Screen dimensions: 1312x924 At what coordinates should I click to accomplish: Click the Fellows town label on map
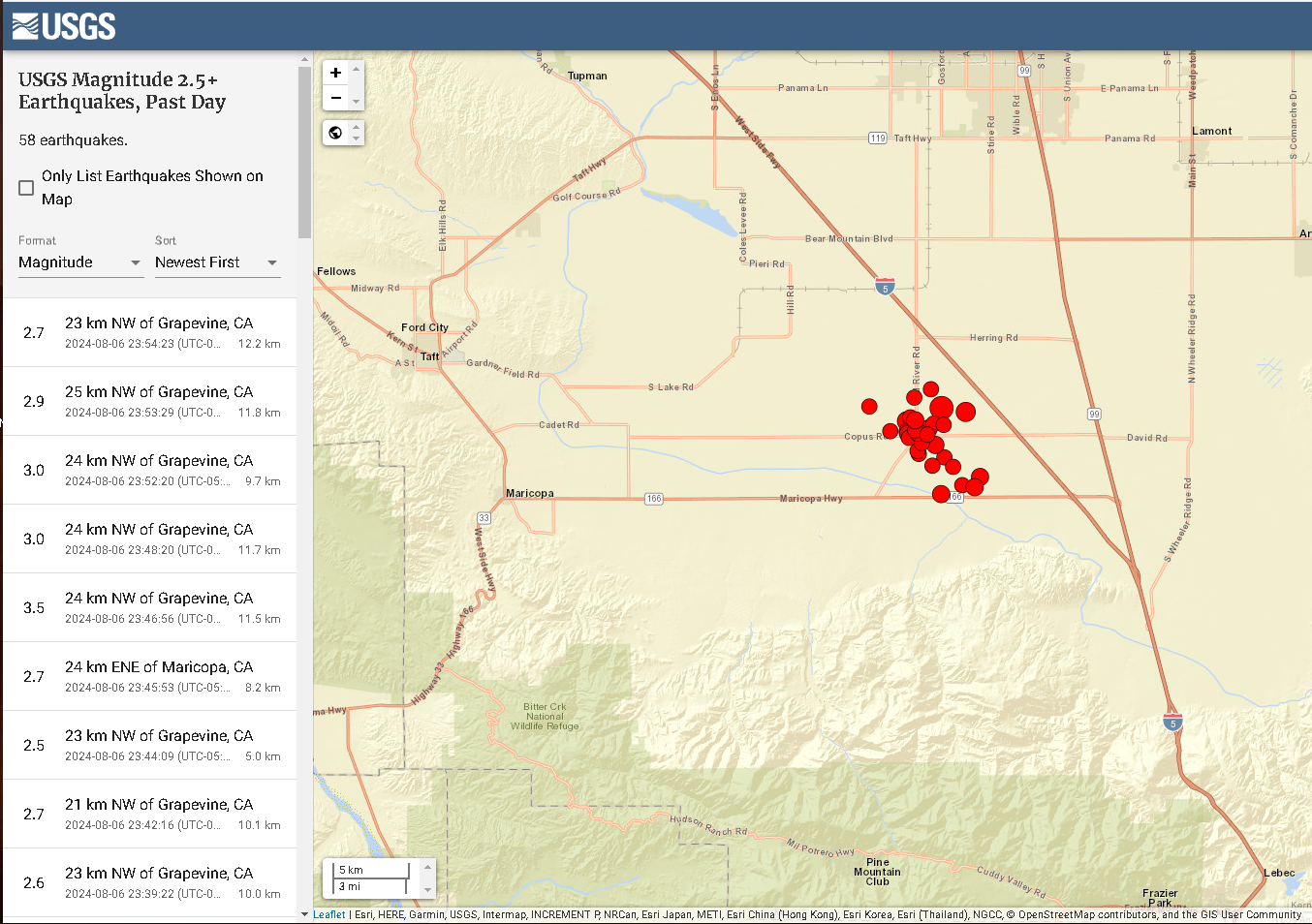pos(336,271)
